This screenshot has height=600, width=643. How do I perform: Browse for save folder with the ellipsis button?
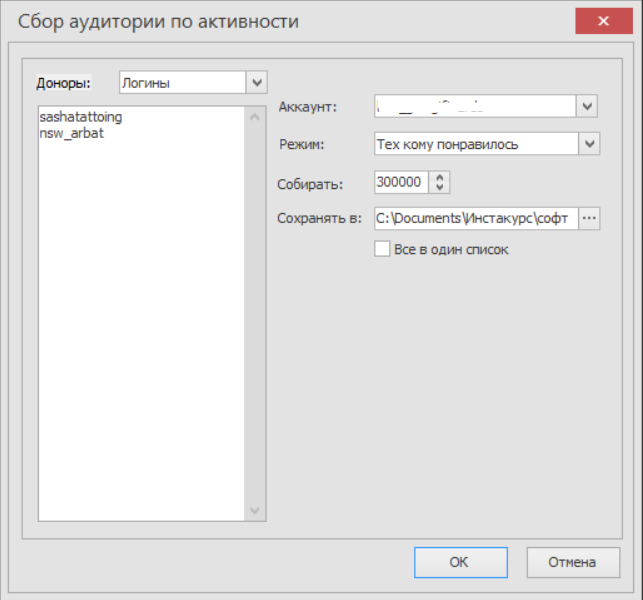pyautogui.click(x=589, y=218)
